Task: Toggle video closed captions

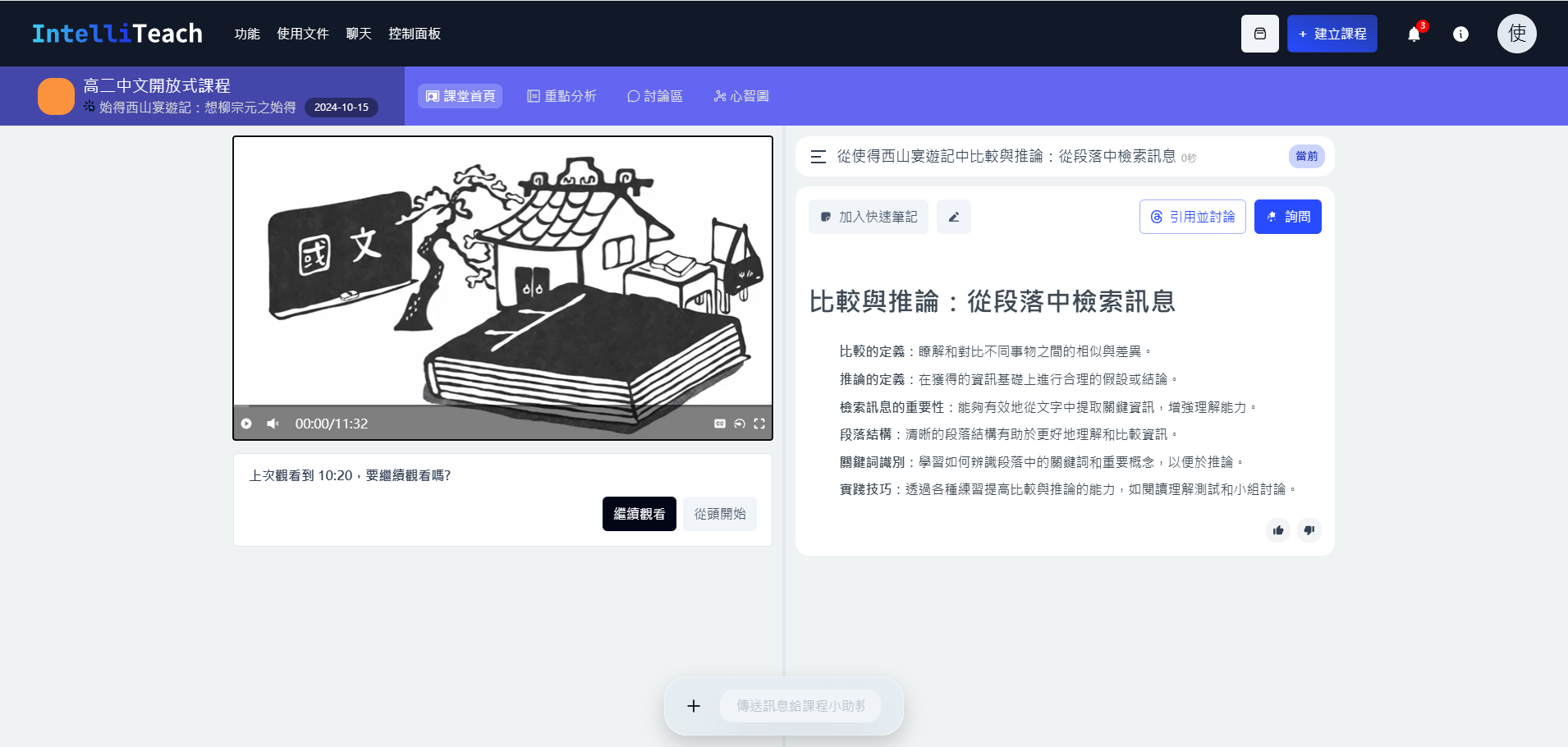Action: [720, 424]
